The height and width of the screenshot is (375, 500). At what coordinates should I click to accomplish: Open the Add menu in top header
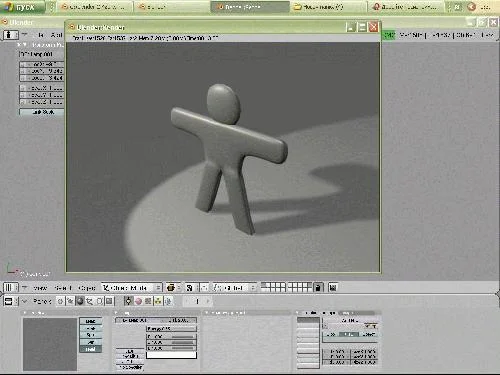(56, 35)
